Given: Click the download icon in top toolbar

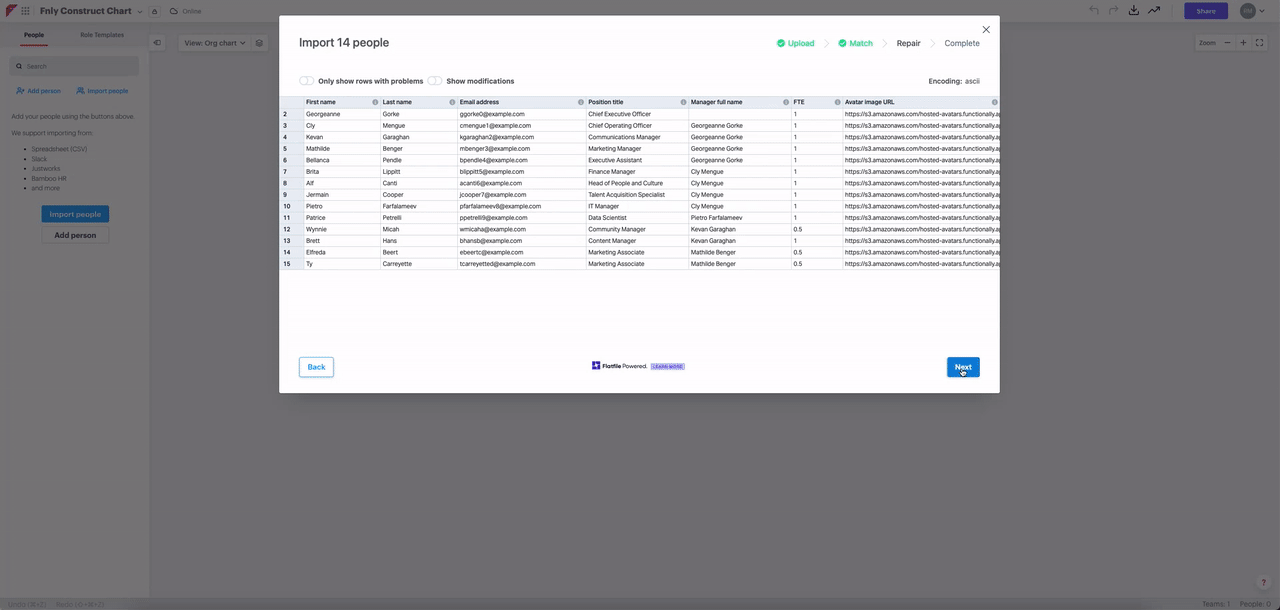Looking at the screenshot, I should click(1133, 11).
